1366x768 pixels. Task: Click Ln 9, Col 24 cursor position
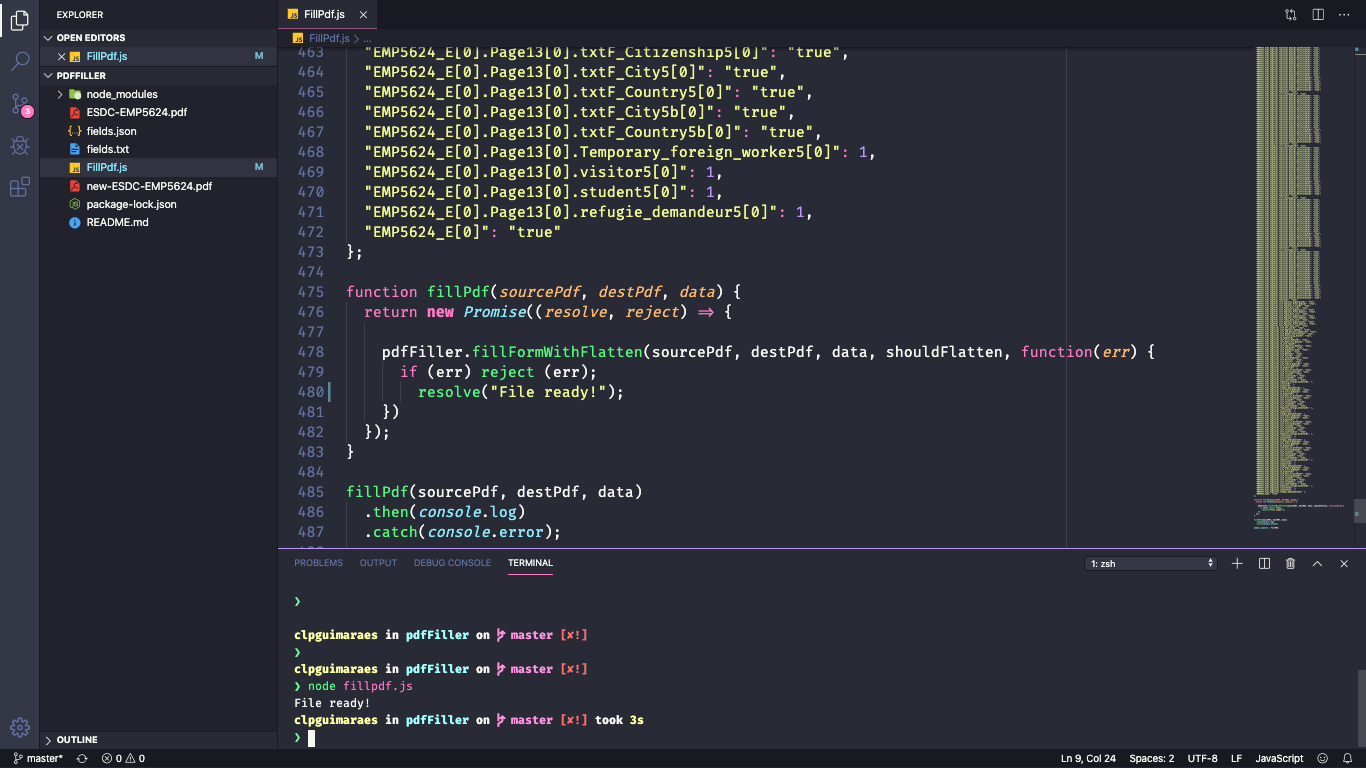click(x=1088, y=759)
